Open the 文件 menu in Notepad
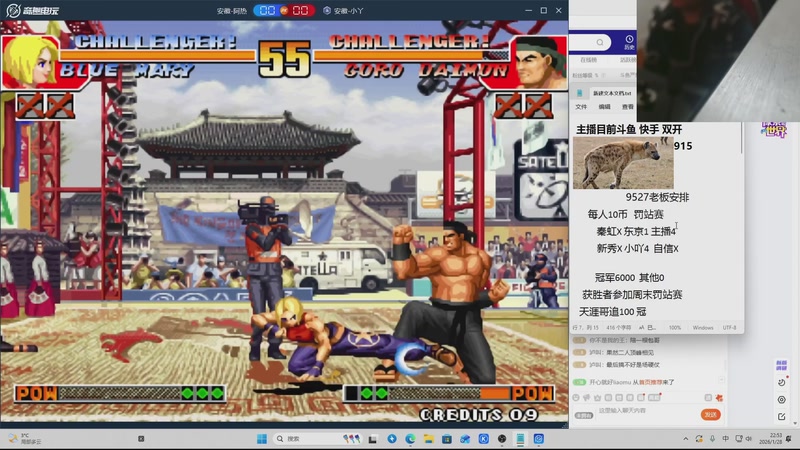 (x=581, y=107)
